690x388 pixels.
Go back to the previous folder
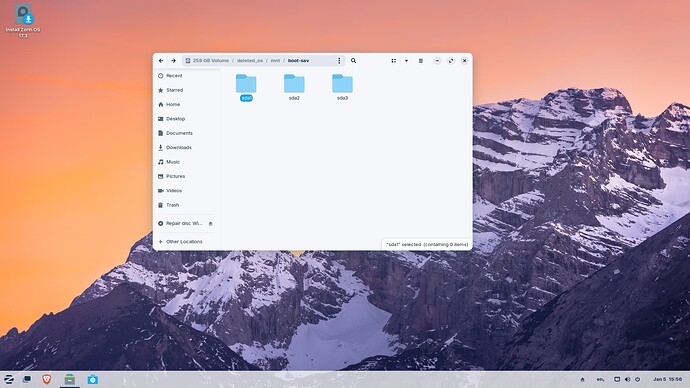pyautogui.click(x=161, y=61)
